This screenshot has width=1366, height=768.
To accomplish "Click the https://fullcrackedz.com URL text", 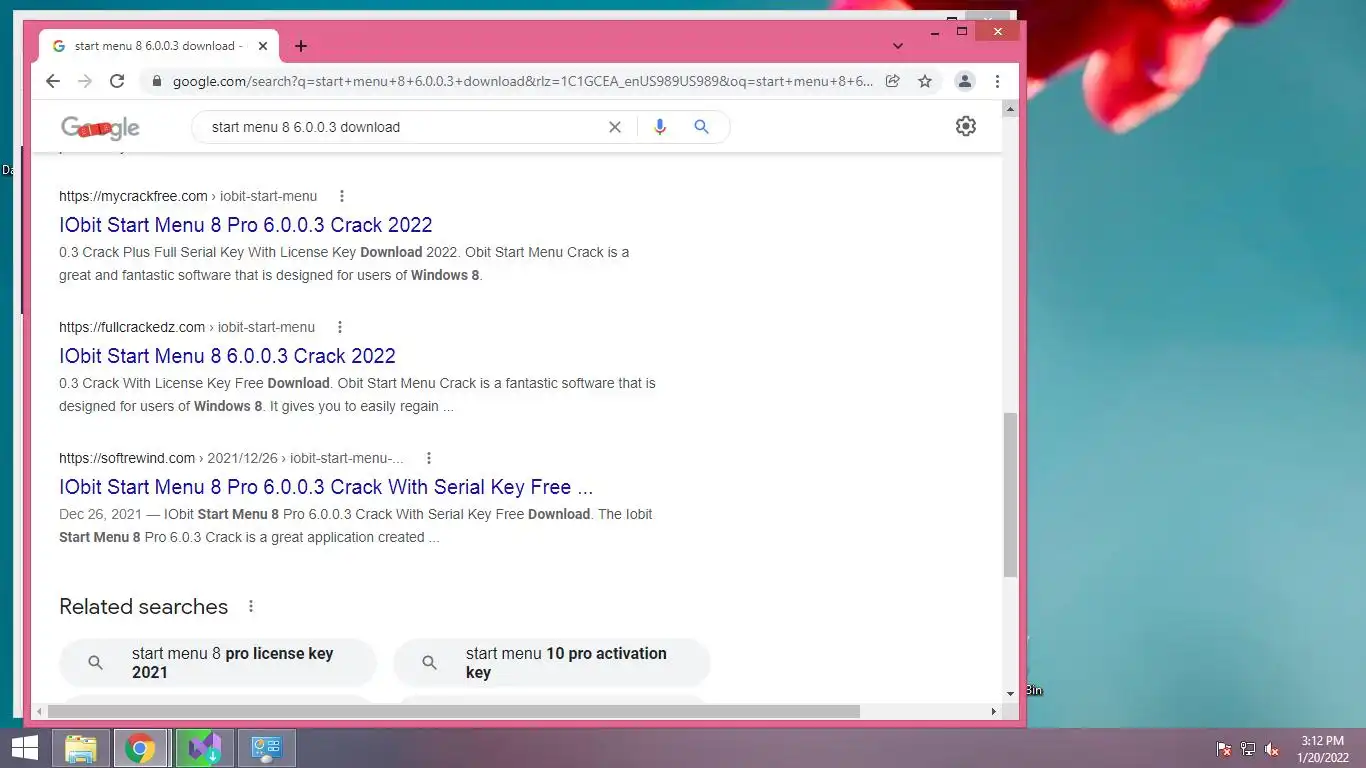I will point(132,327).
